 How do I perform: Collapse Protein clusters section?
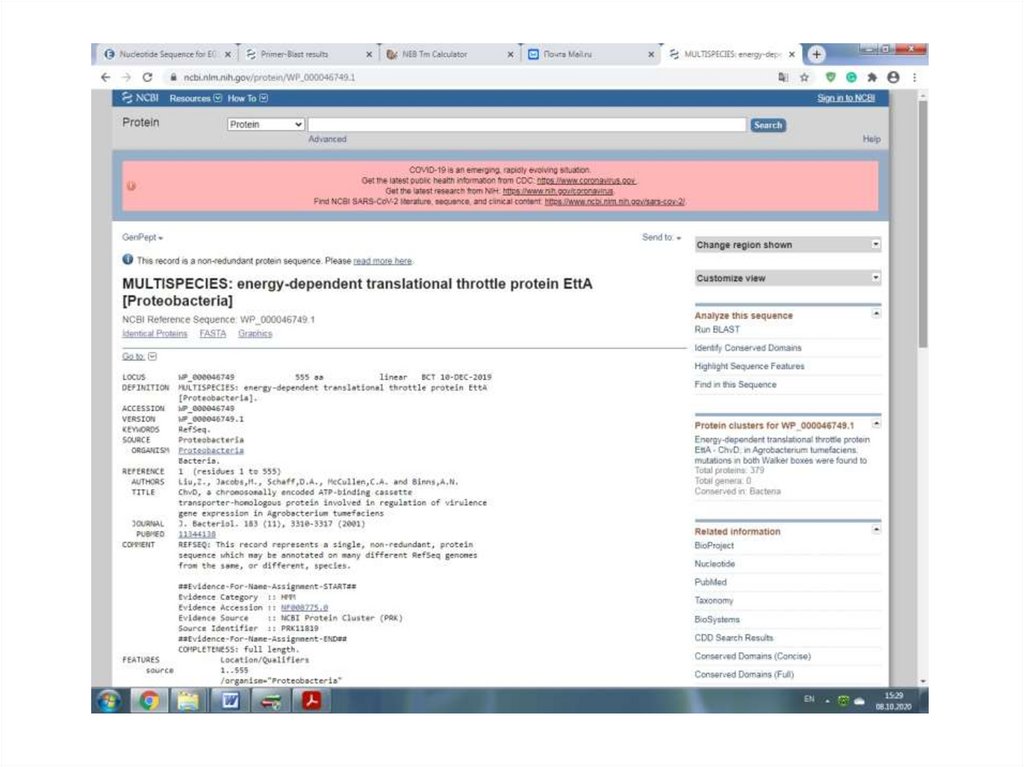pos(876,423)
